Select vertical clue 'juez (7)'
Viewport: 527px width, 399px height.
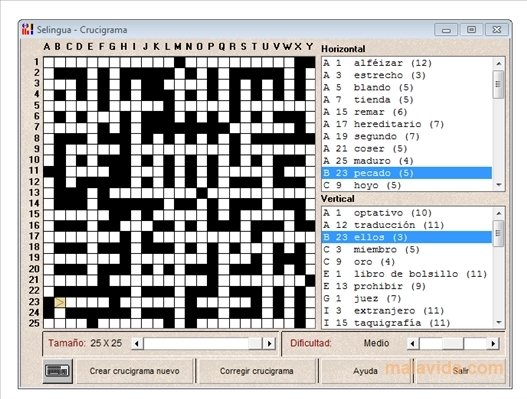[407, 298]
